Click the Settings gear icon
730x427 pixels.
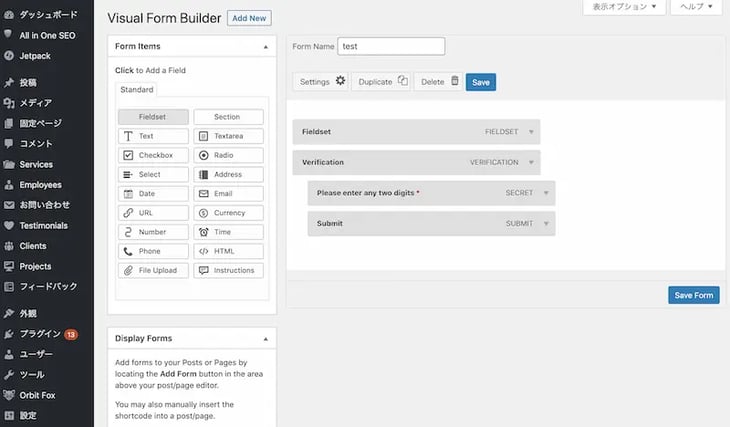coord(340,81)
